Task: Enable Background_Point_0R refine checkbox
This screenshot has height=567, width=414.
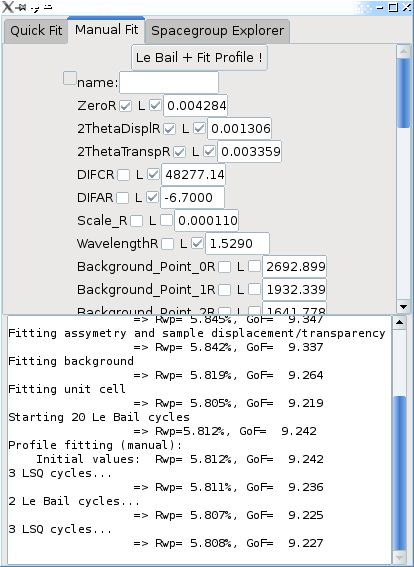Action: [x=225, y=267]
